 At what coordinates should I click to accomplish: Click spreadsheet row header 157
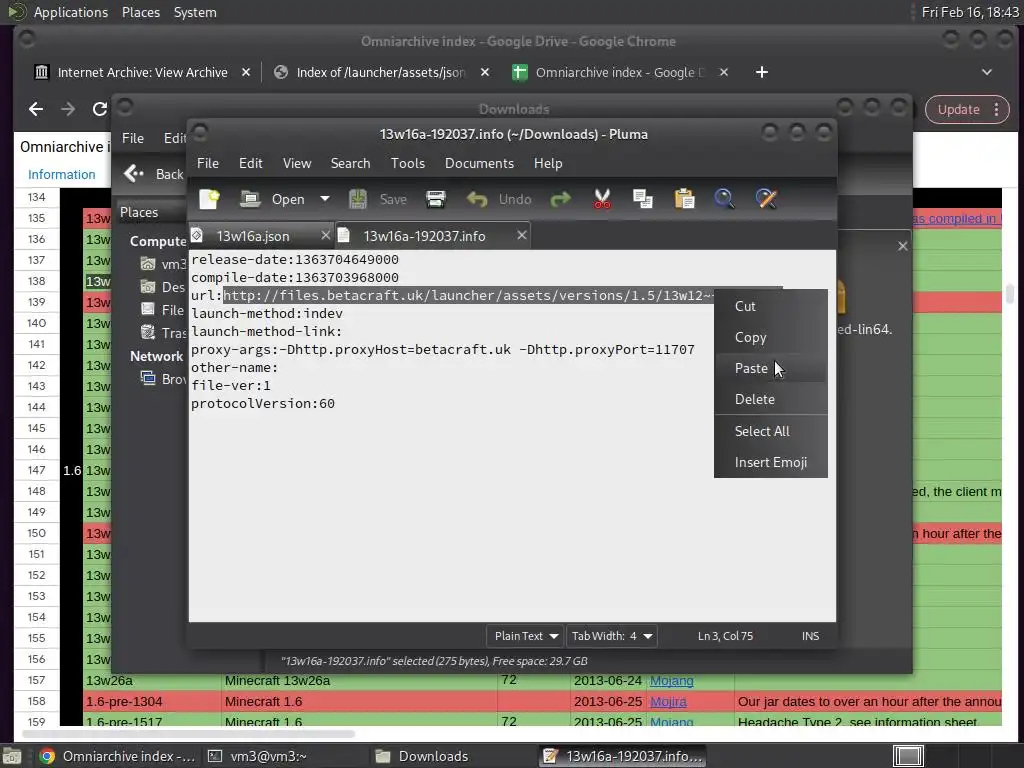pyautogui.click(x=37, y=680)
